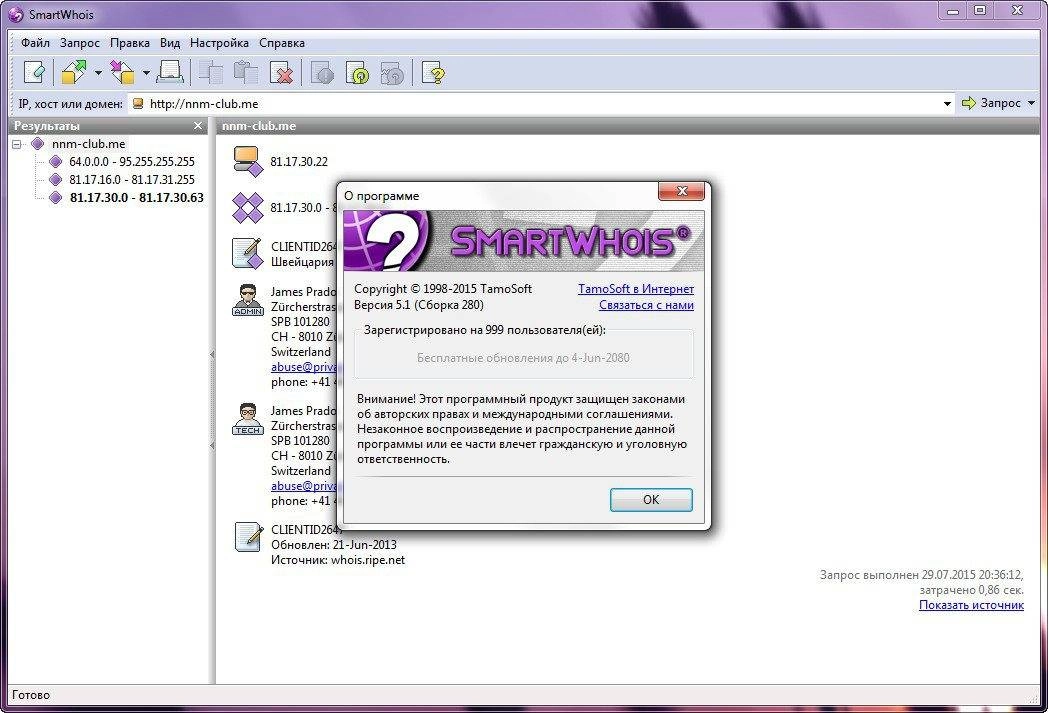Select the 64.0.0.0 - 95.255.255.255 tree row
The height and width of the screenshot is (713, 1048).
132,162
